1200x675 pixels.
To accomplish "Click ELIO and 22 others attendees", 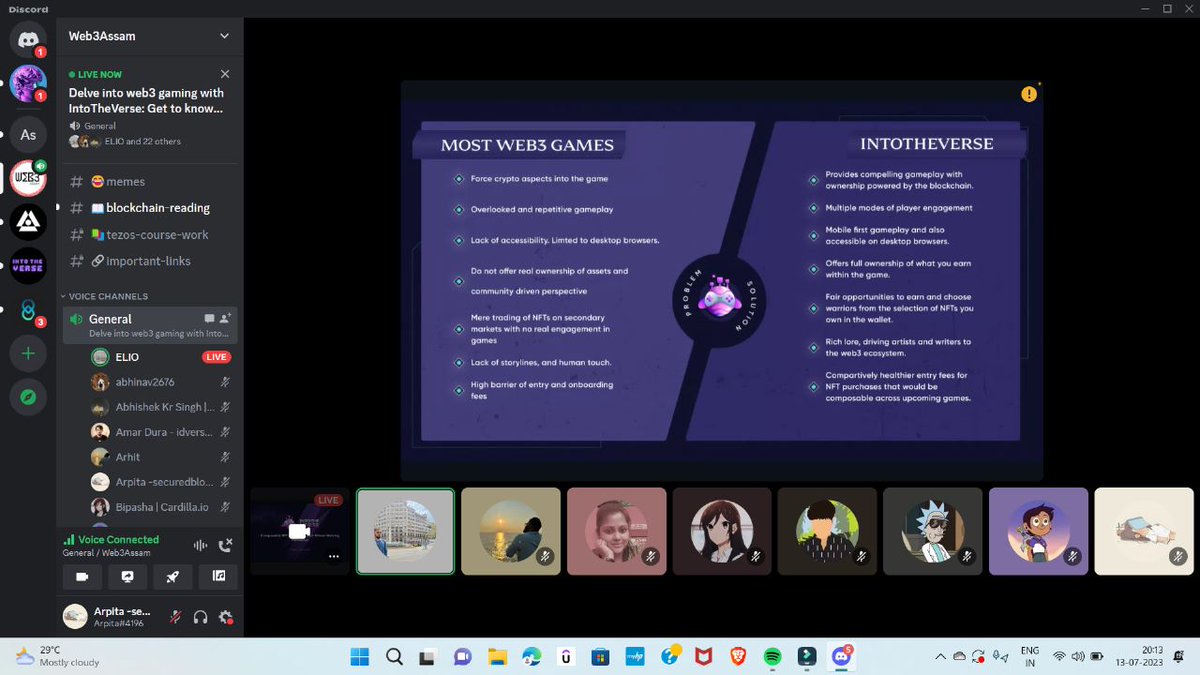I will 125,141.
